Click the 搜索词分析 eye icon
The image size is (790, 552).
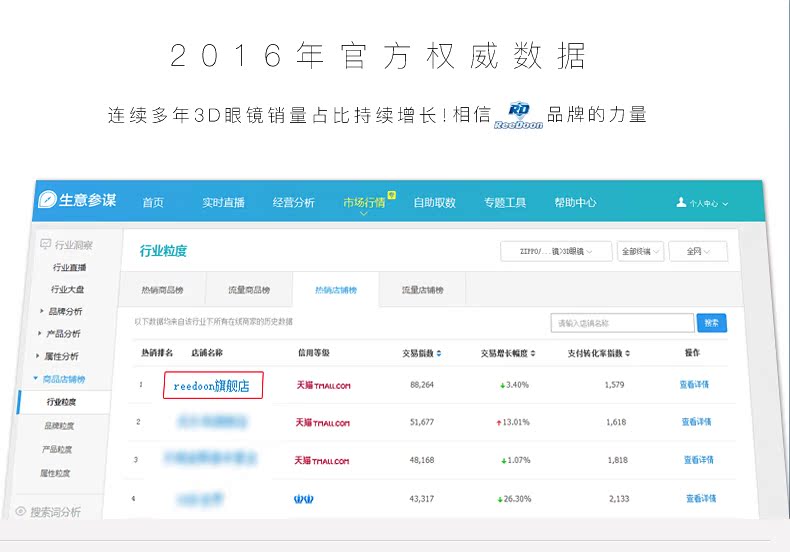(x=21, y=511)
